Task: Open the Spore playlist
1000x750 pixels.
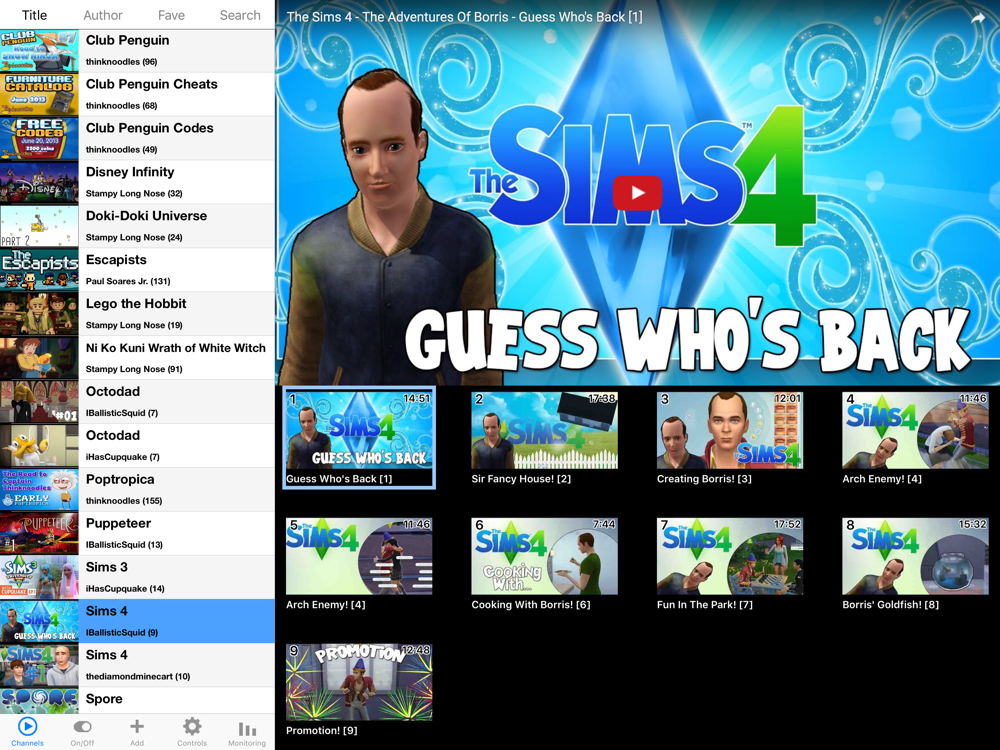Action: click(x=137, y=701)
